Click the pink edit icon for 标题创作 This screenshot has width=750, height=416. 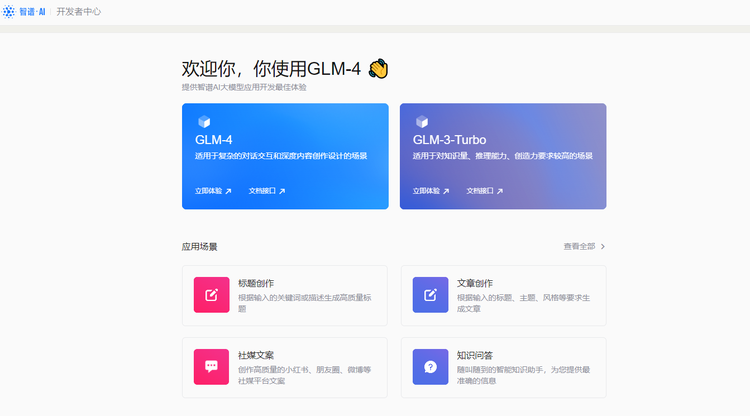tap(211, 295)
